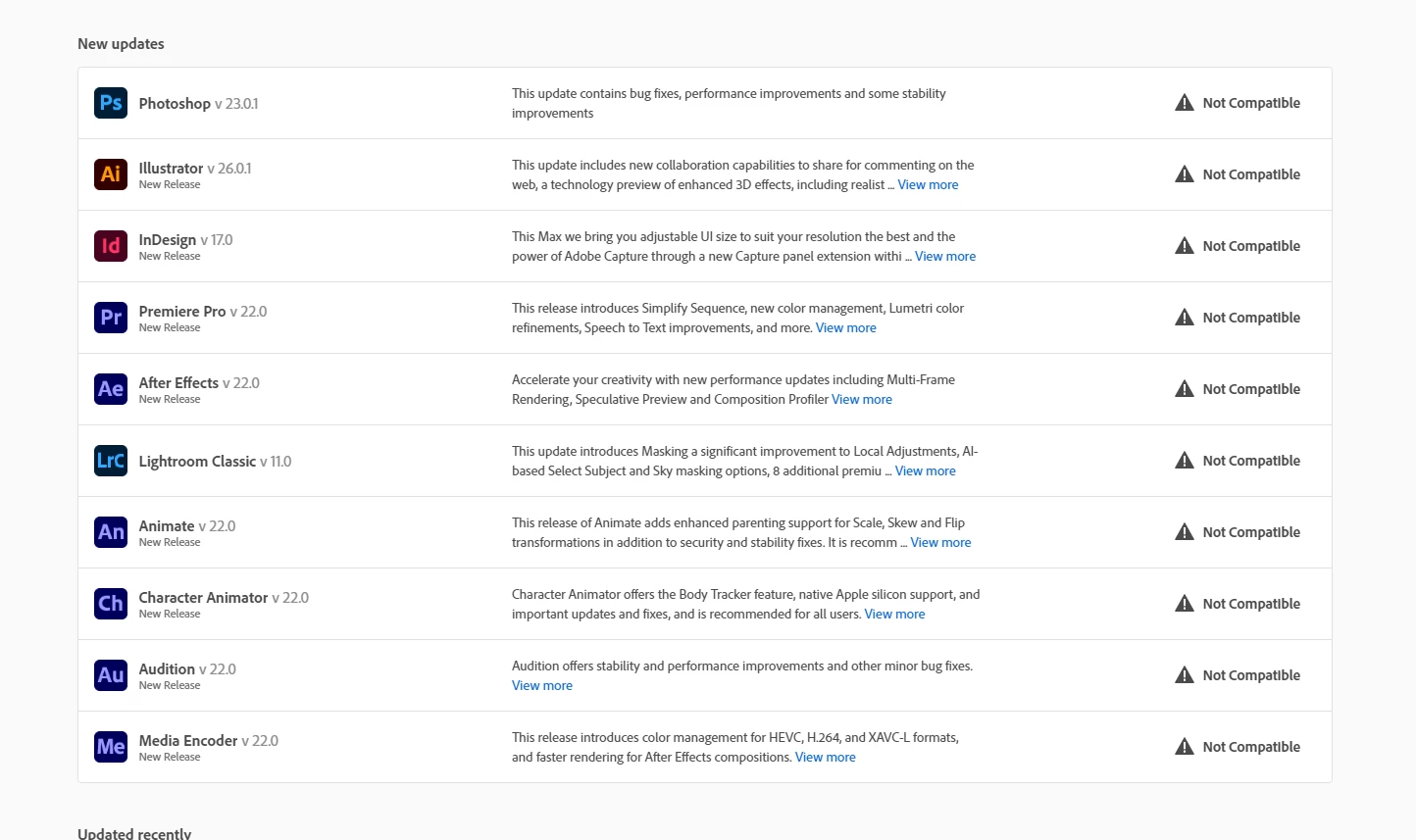This screenshot has height=840, width=1416.
Task: Select the Illustrator v 26.0.1 title
Action: (x=195, y=168)
